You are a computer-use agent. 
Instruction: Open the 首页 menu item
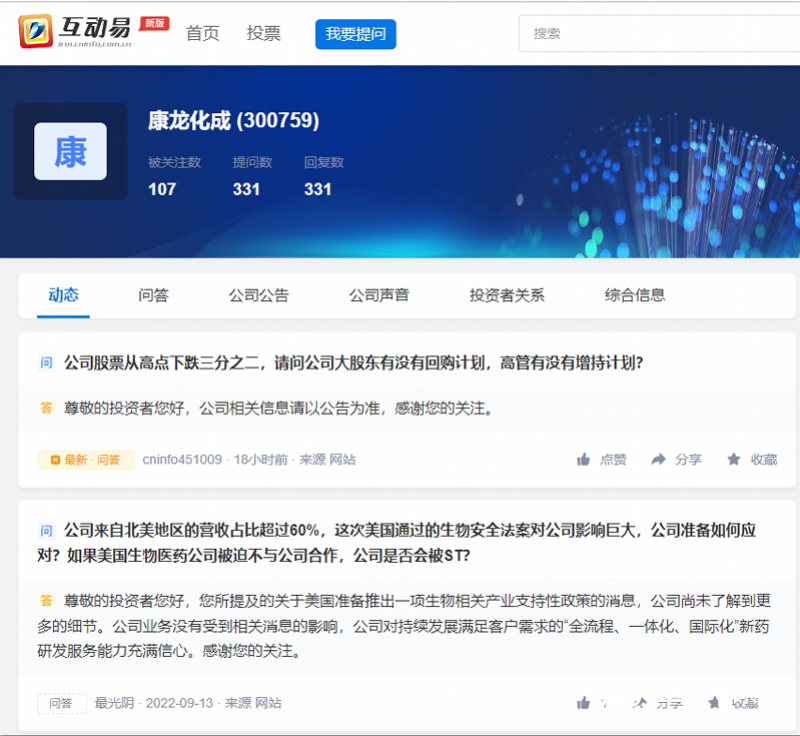pos(202,34)
